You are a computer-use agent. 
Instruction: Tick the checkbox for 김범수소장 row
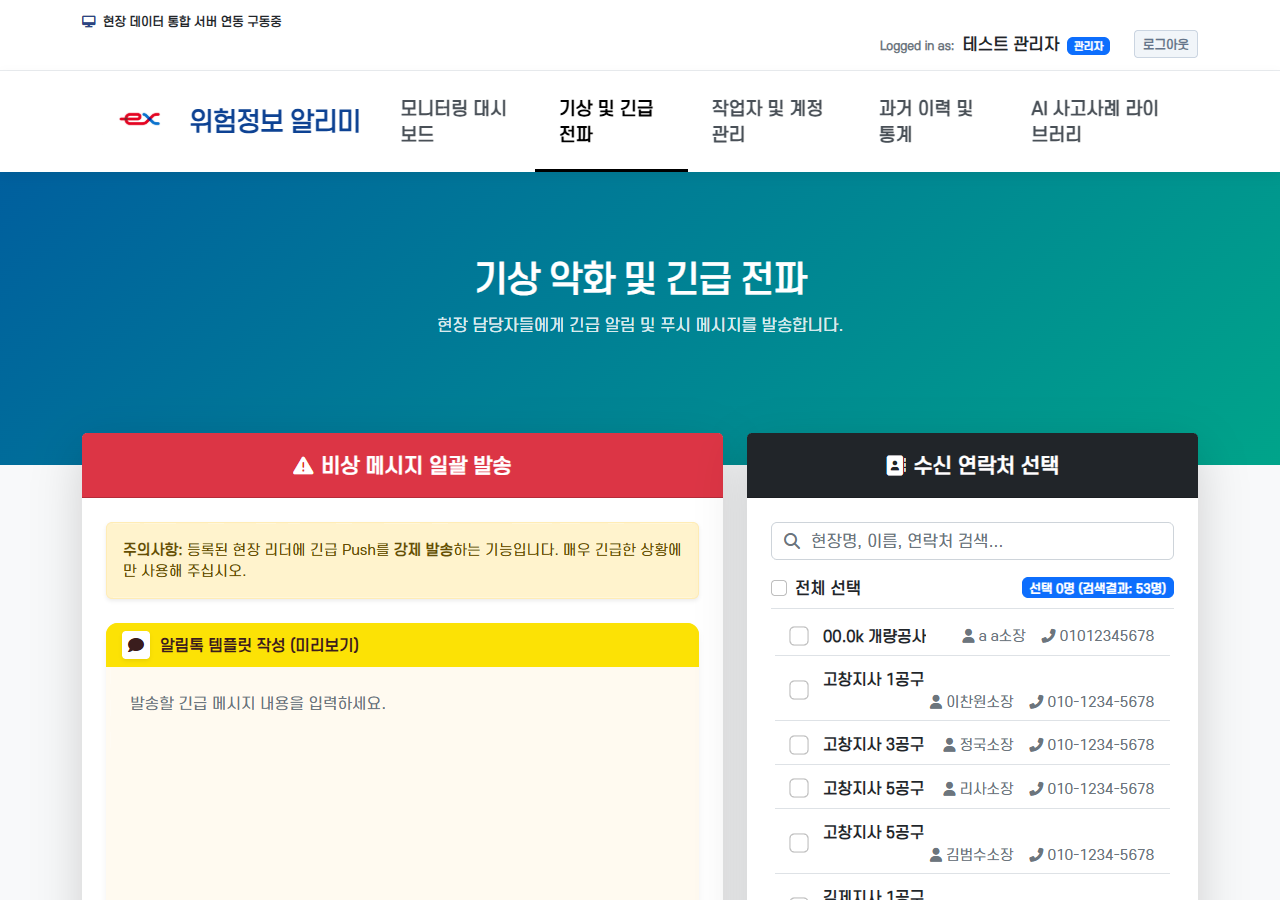799,843
